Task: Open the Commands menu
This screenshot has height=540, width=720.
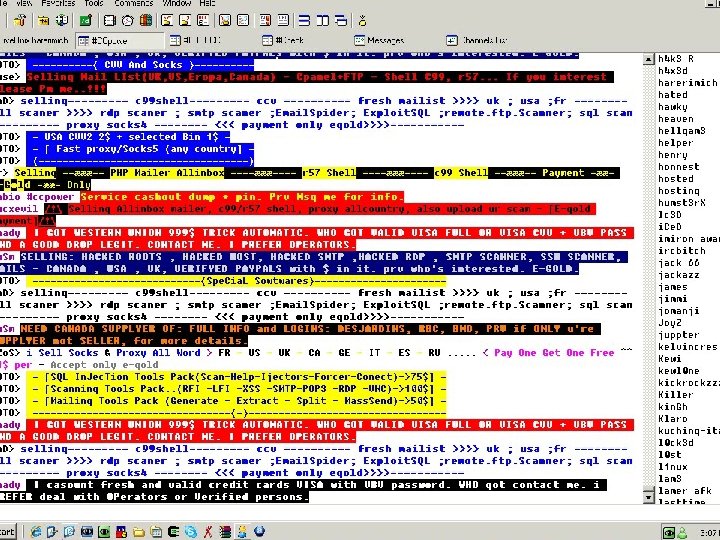Action: 133,3
